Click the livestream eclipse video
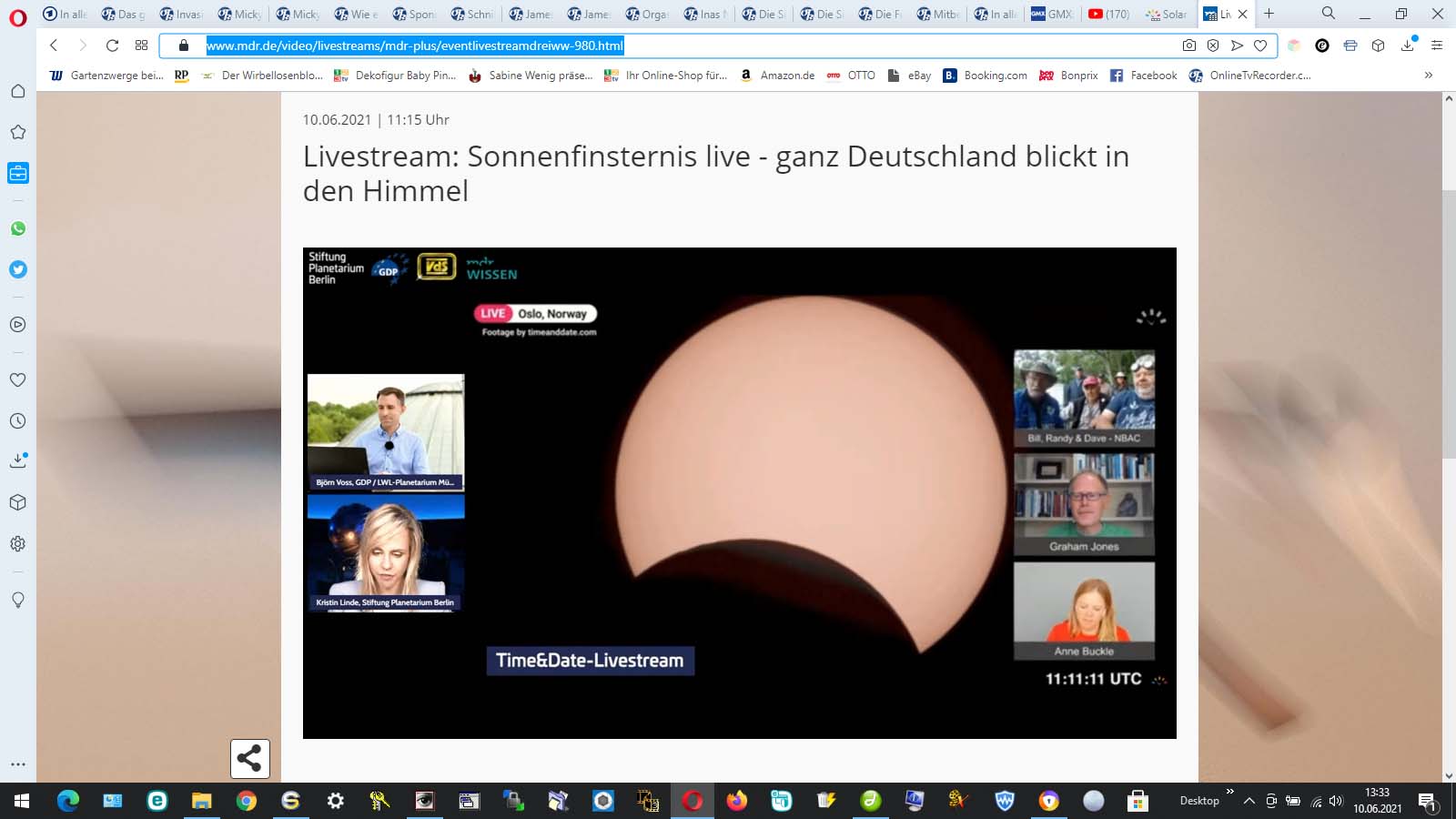The image size is (1456, 819). tap(740, 493)
